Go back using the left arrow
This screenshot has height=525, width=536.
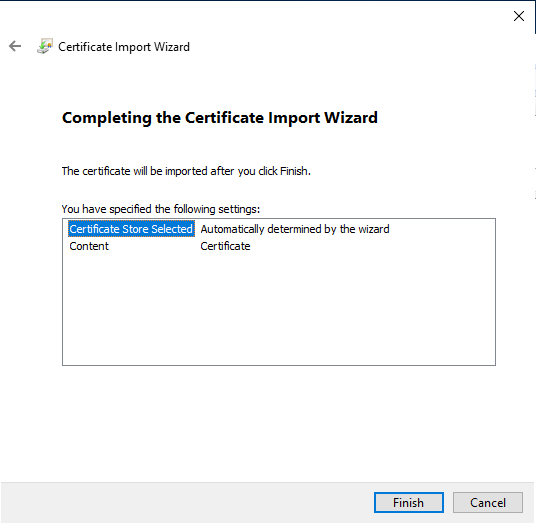click(x=15, y=46)
